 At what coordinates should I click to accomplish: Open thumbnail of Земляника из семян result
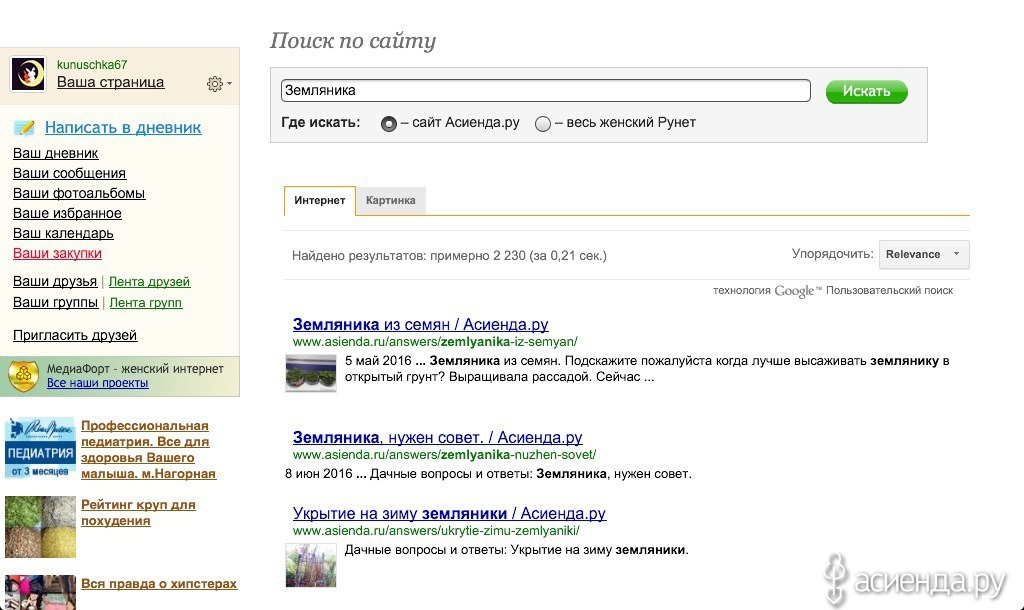(311, 373)
